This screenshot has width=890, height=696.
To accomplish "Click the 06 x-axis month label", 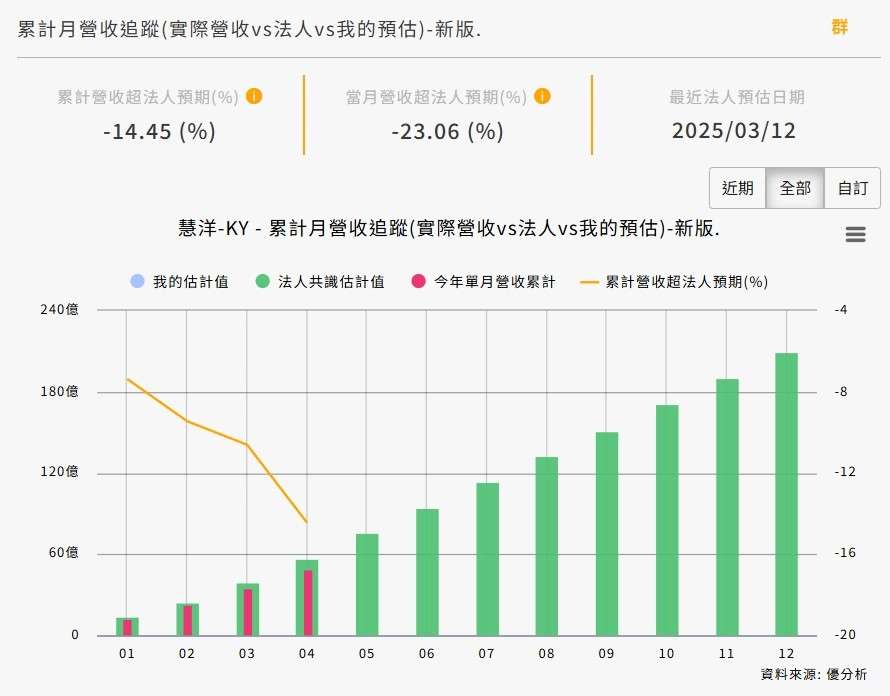I will click(427, 653).
